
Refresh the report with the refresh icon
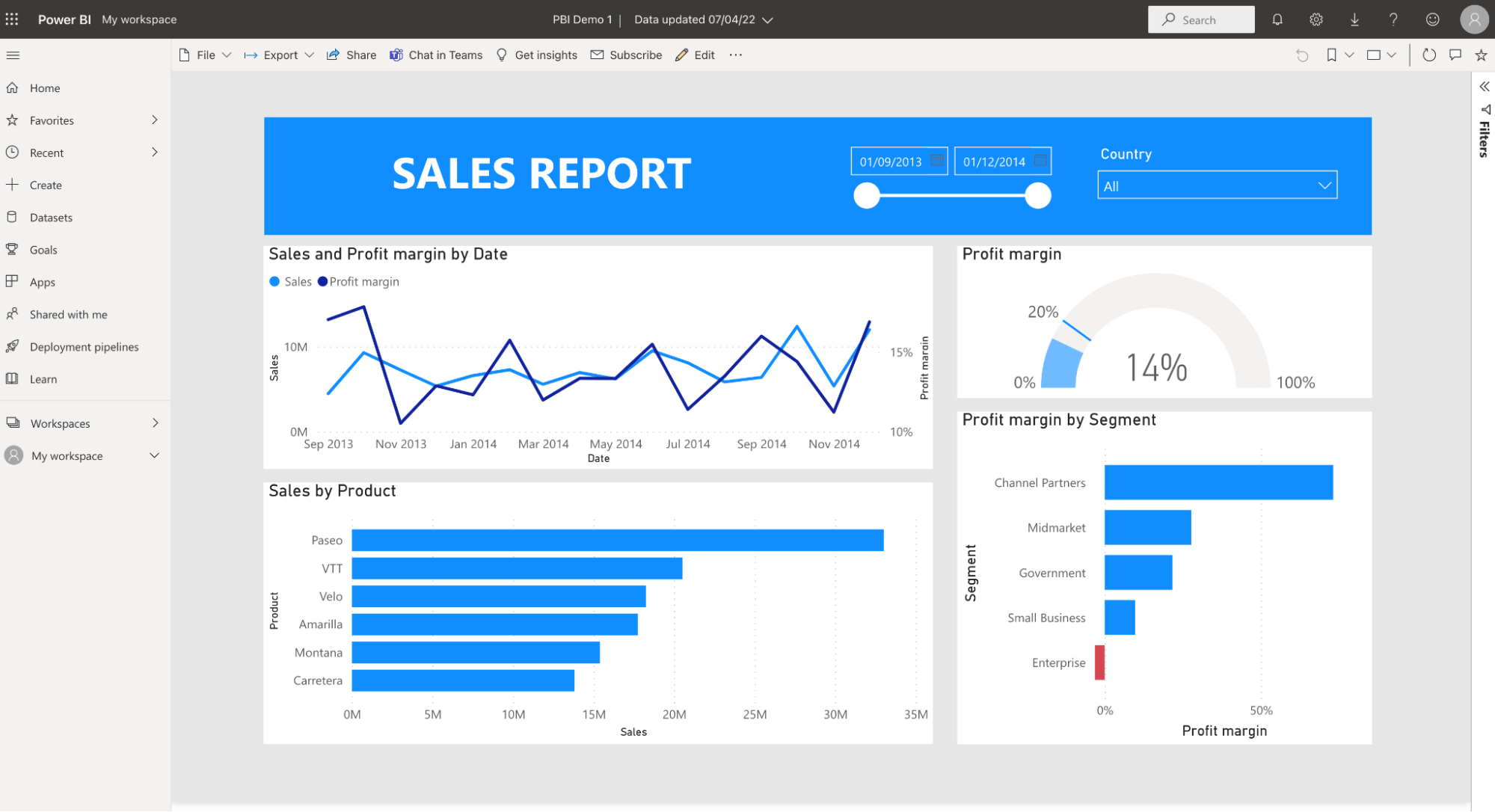[x=1428, y=55]
